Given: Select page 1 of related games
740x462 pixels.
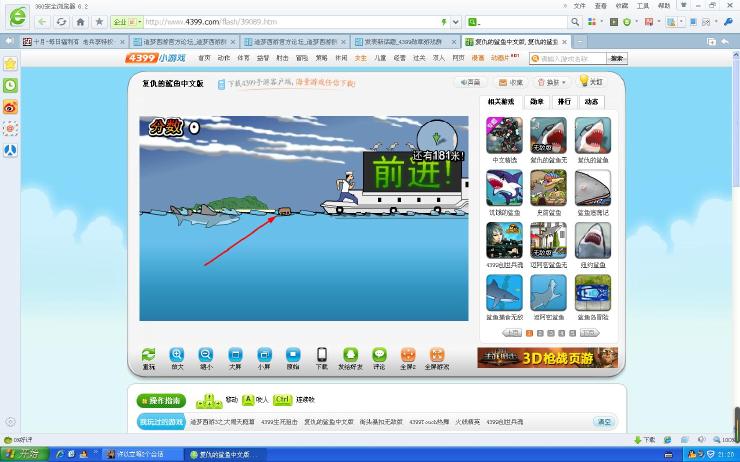Looking at the screenshot, I should pos(529,333).
